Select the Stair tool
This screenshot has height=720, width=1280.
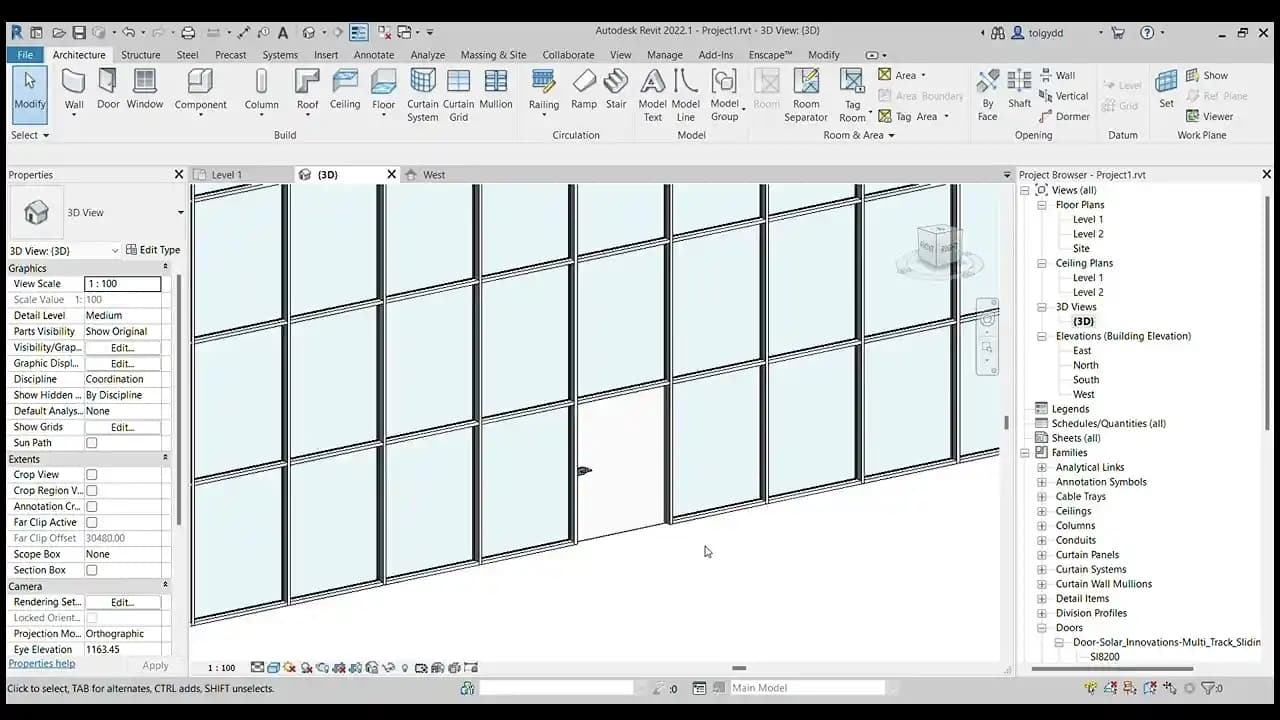click(x=616, y=88)
